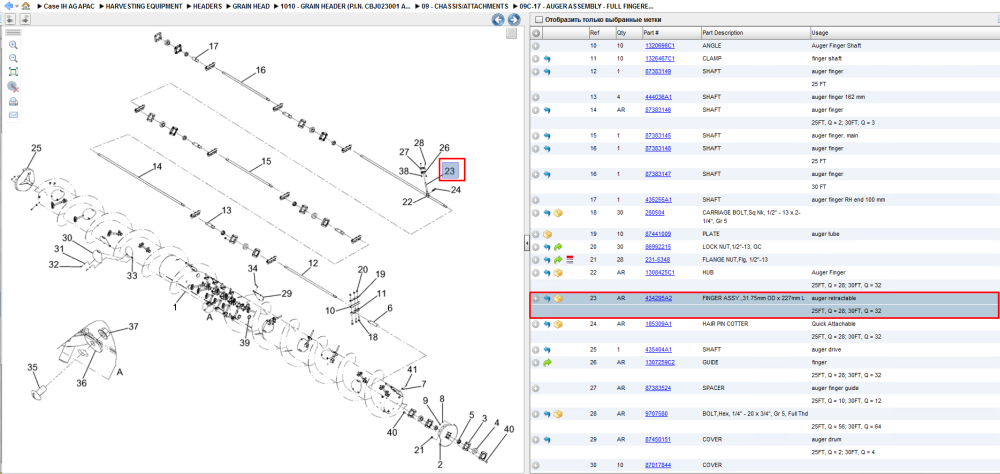Open part number 280504
Screen dimensions: 1000x474
[654, 213]
